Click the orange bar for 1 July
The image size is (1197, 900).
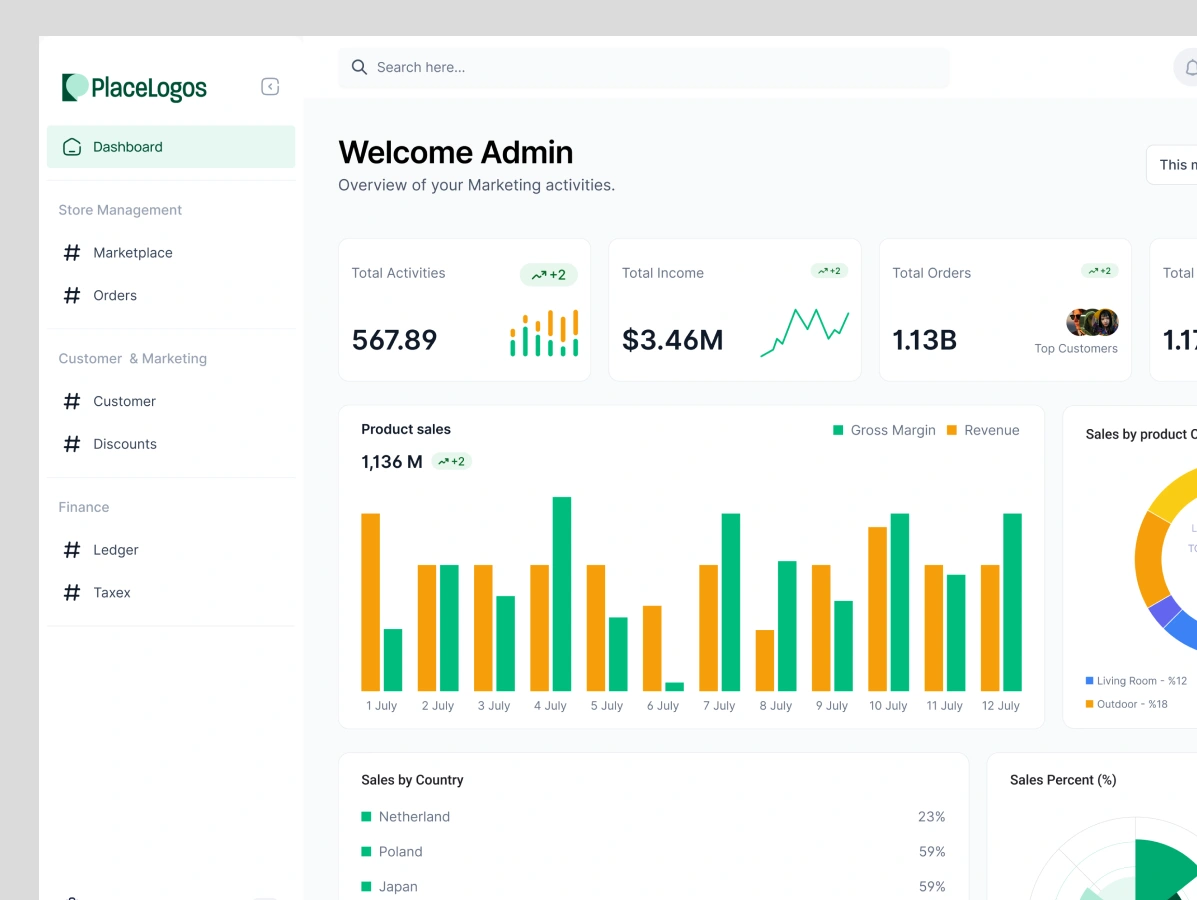coord(370,602)
